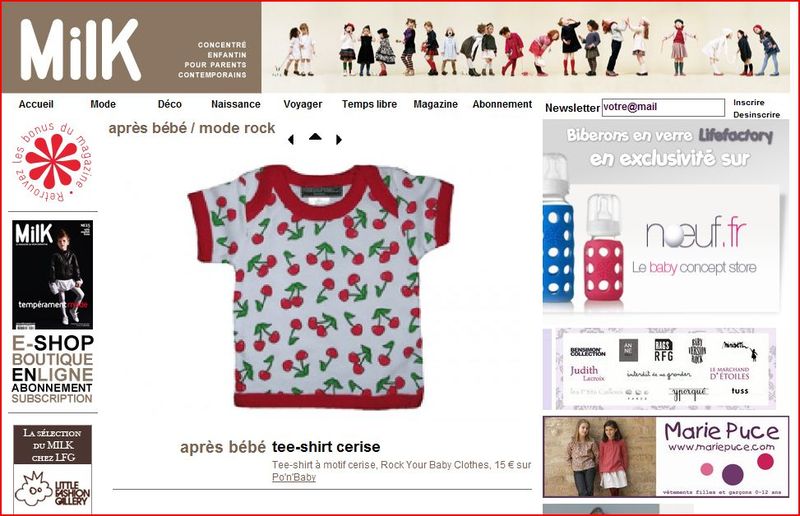Screen dimensions: 800x516
Task: Click the Marie Puce advertisement banner
Action: pyautogui.click(x=666, y=456)
